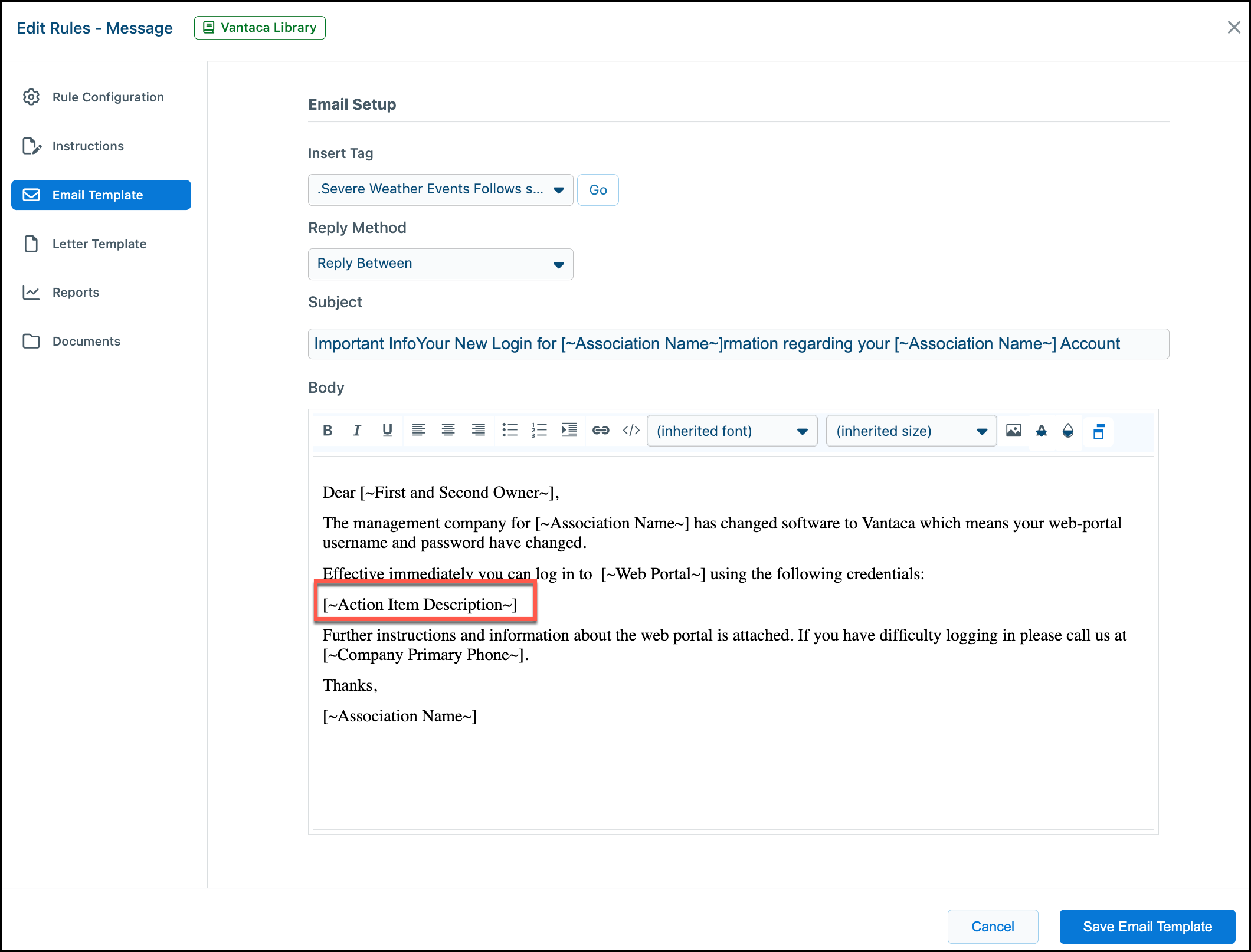
Task: Expand the Insert Tag dropdown
Action: click(440, 190)
